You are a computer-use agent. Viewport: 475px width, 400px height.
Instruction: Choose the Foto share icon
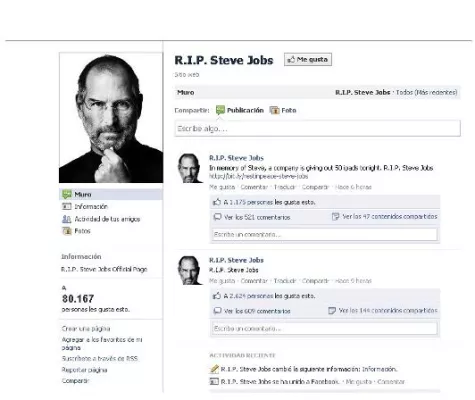tap(274, 110)
